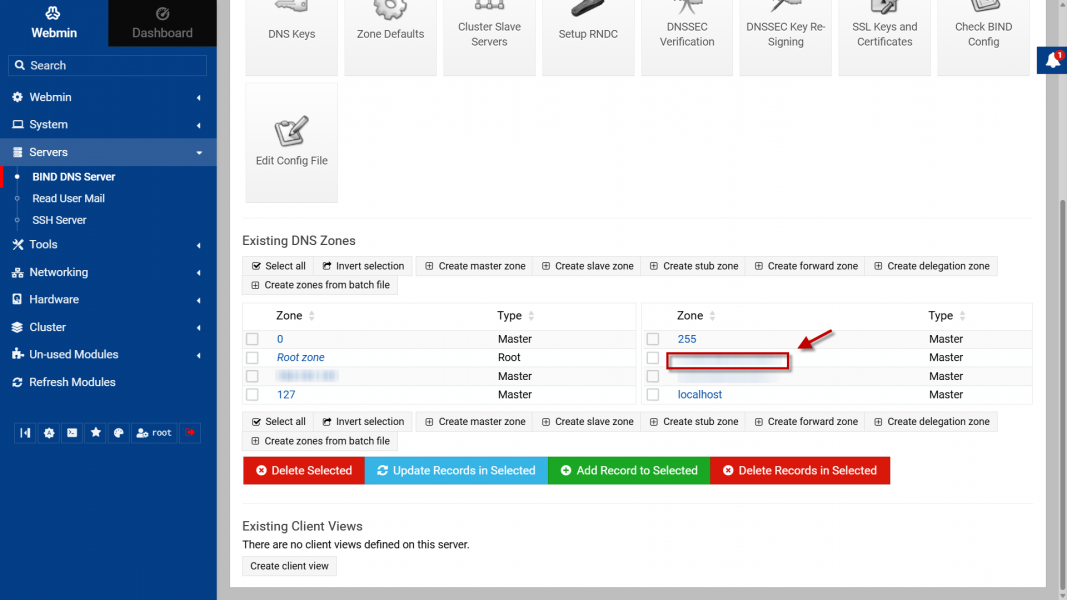This screenshot has width=1067, height=600.
Task: Open theme palette icon in sidebar footer
Action: [119, 433]
